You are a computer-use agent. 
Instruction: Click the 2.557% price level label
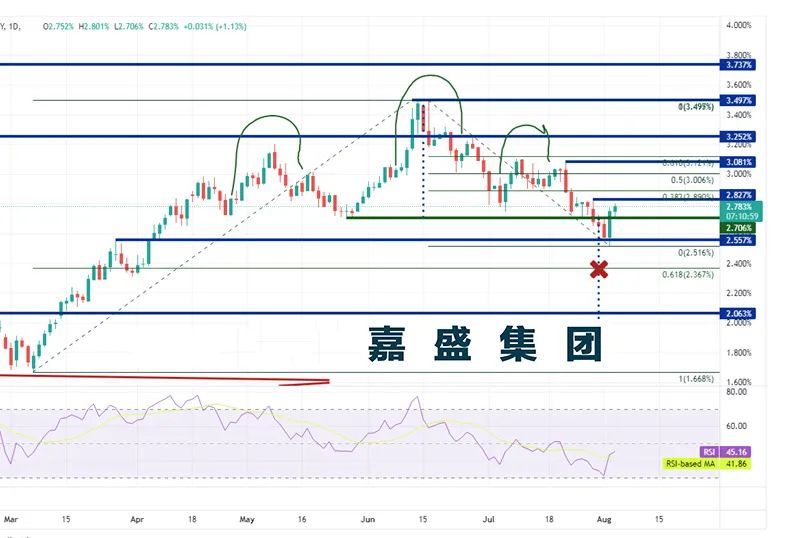point(738,240)
